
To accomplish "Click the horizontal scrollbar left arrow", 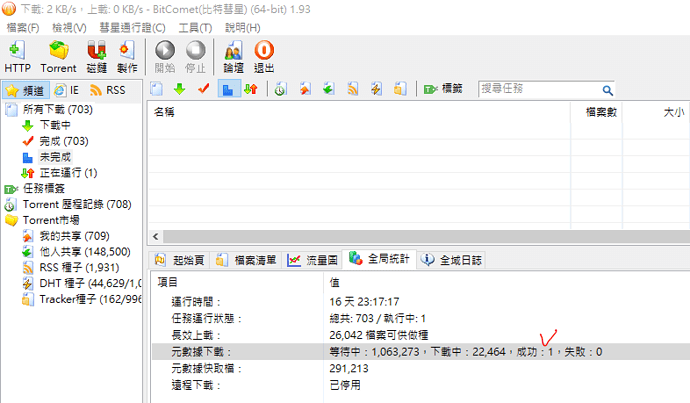I will click(155, 237).
